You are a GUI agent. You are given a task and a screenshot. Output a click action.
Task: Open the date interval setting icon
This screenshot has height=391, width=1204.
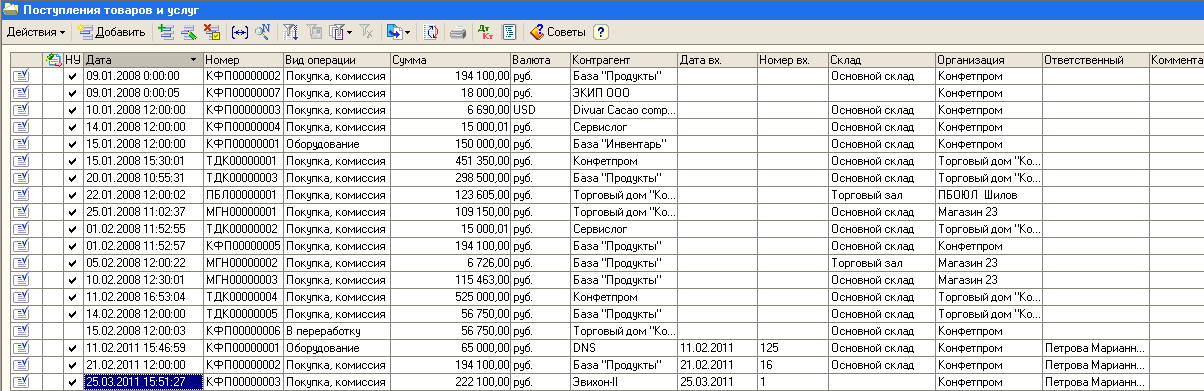pyautogui.click(x=240, y=32)
